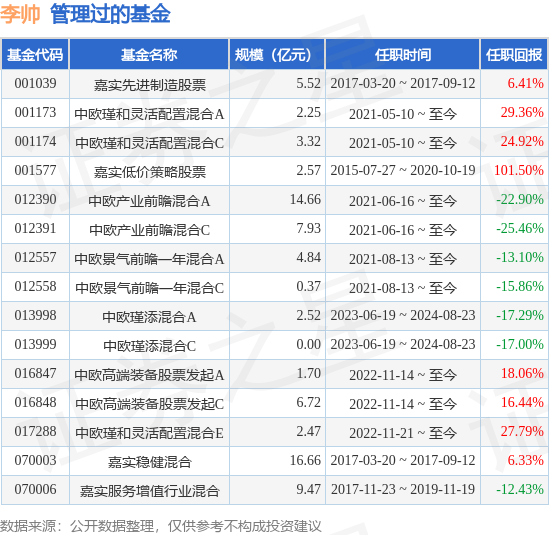
Task: Select the 任职回报 column header
Action: coord(514,55)
